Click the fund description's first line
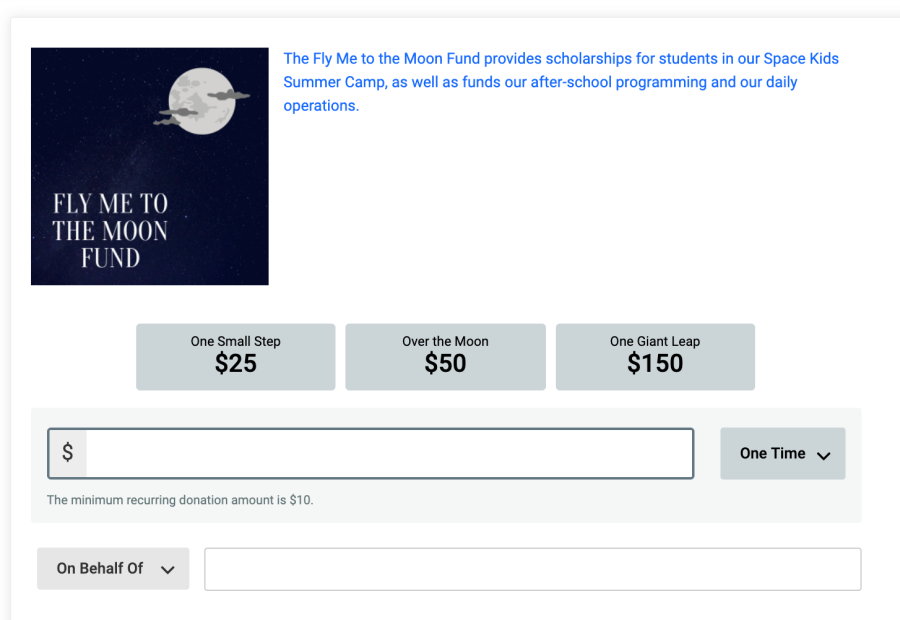This screenshot has height=620, width=900. coord(560,59)
